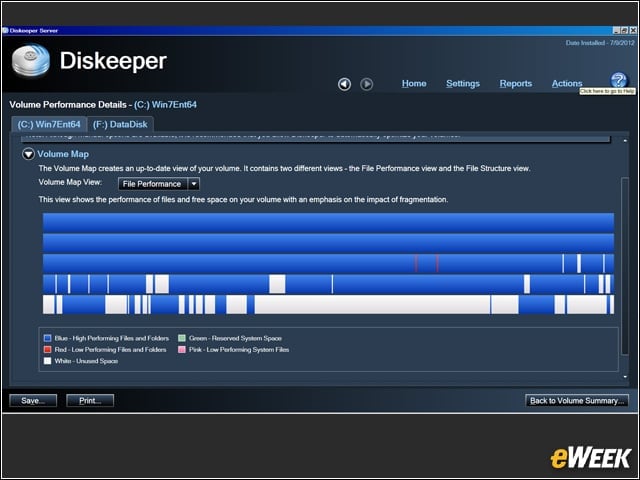
Task: Open the Reports menu
Action: tap(516, 83)
